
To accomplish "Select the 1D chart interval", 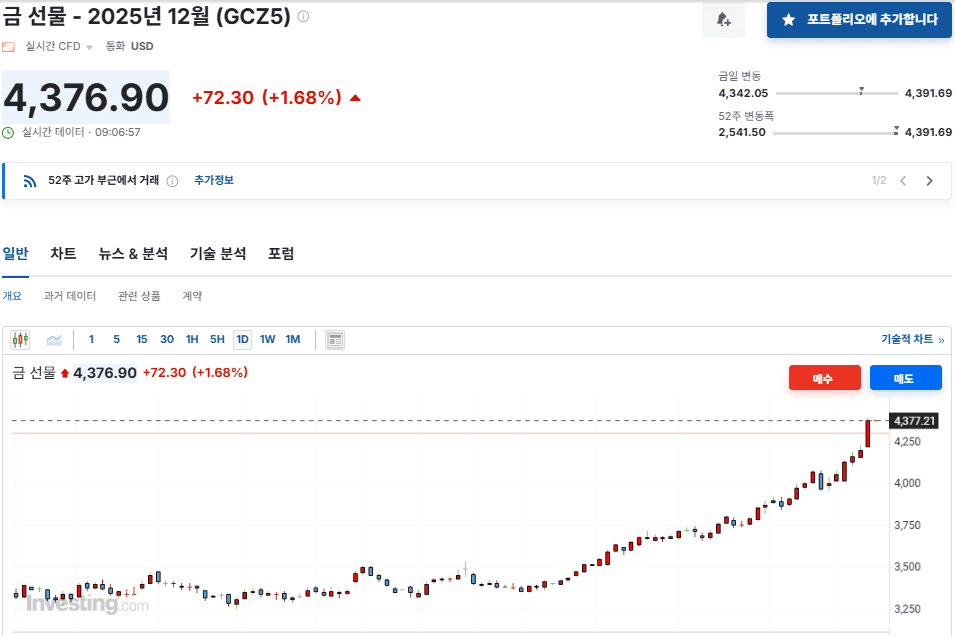I will coord(242,340).
